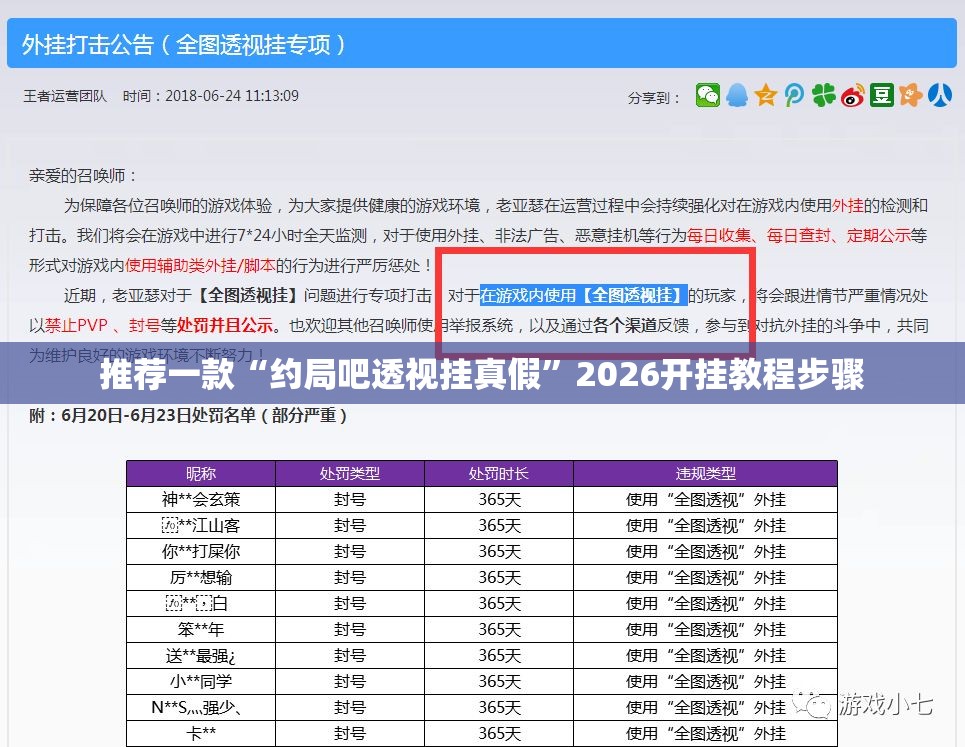Click the green four-leaf clover share icon
The width and height of the screenshot is (965, 747).
pyautogui.click(x=823, y=95)
